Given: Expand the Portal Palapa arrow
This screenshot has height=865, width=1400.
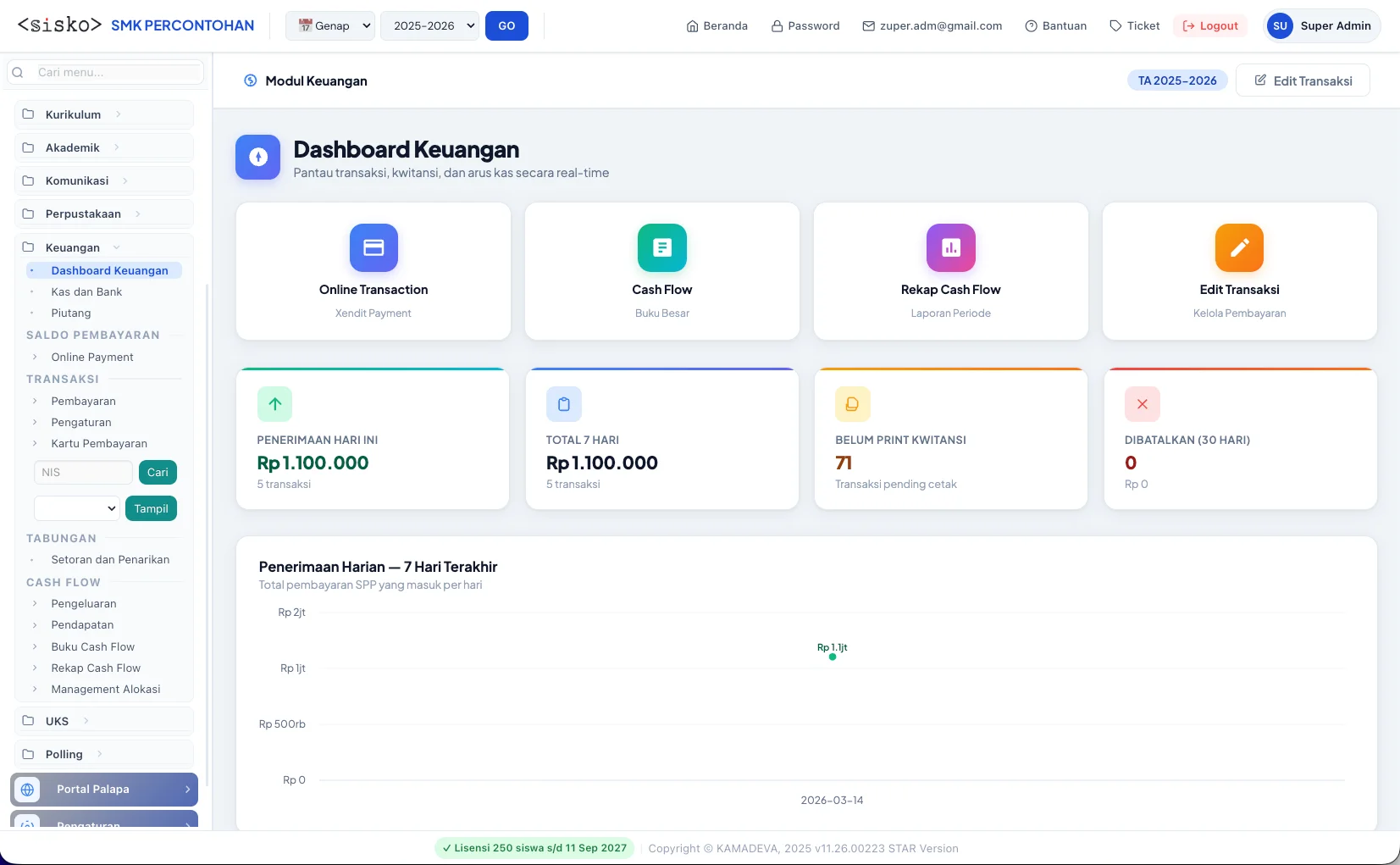Looking at the screenshot, I should click(187, 790).
